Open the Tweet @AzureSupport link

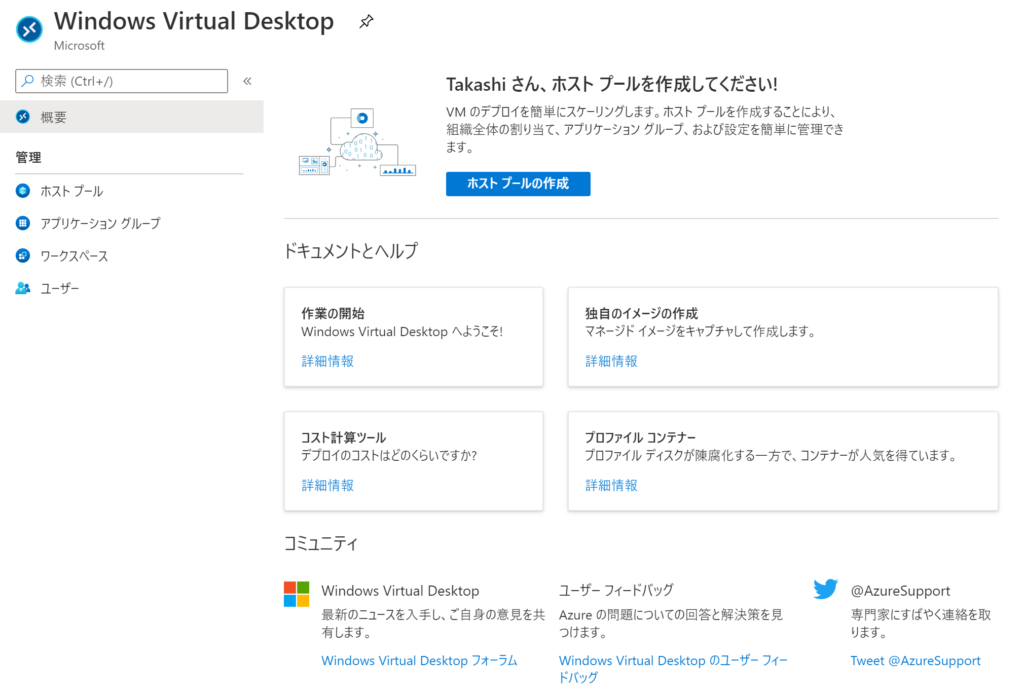(x=916, y=661)
